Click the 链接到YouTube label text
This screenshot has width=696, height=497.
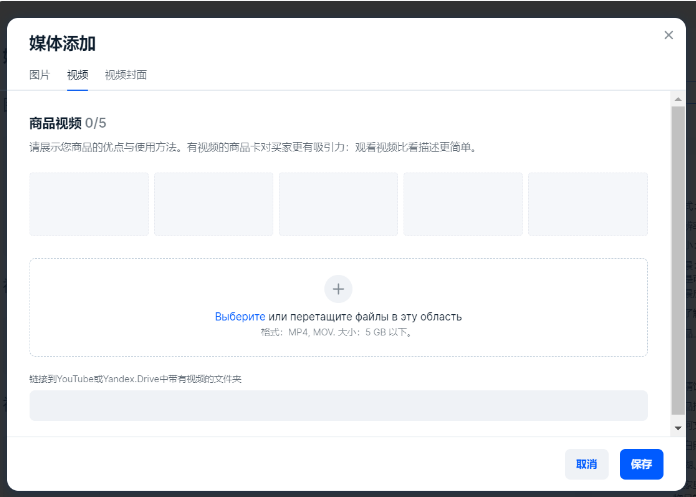click(135, 379)
